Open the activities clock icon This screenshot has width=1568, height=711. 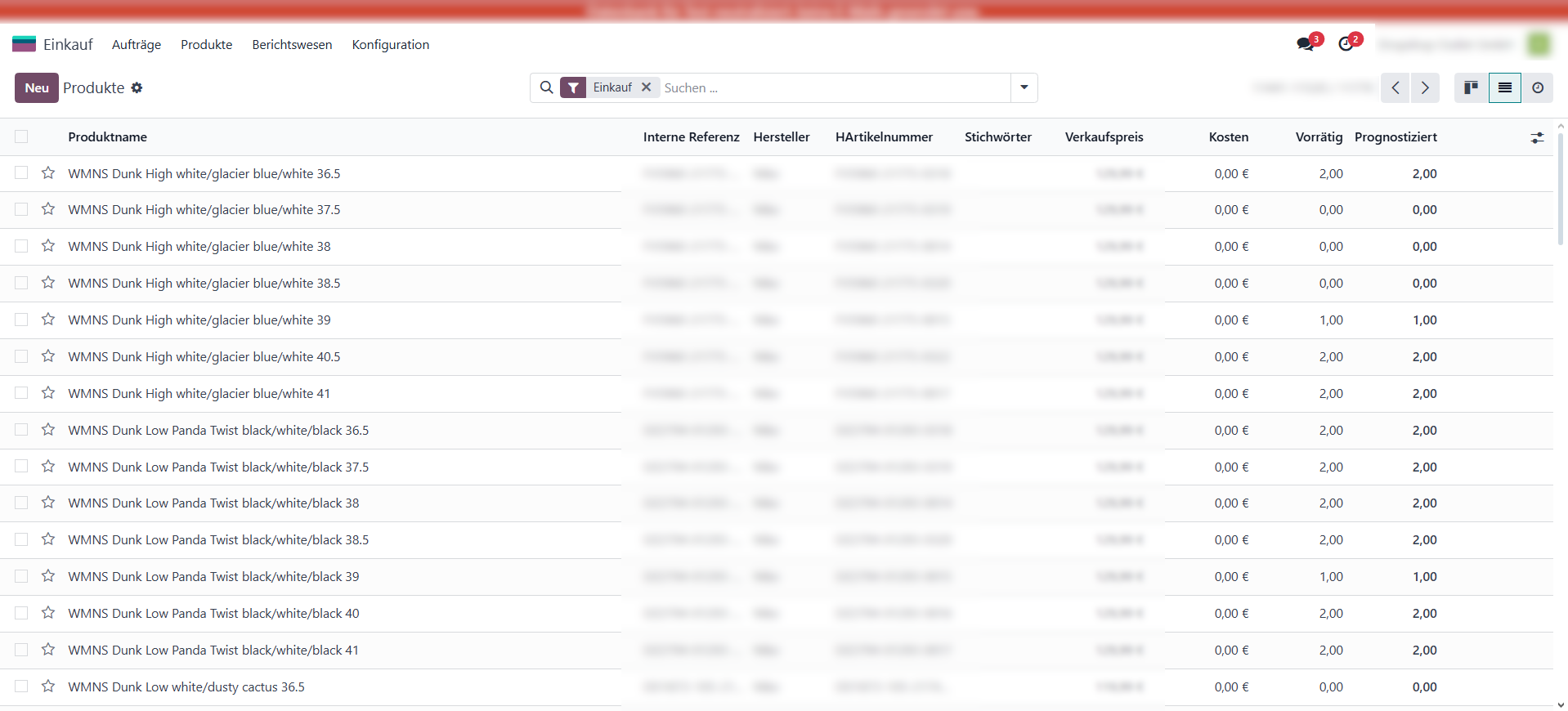coord(1346,44)
